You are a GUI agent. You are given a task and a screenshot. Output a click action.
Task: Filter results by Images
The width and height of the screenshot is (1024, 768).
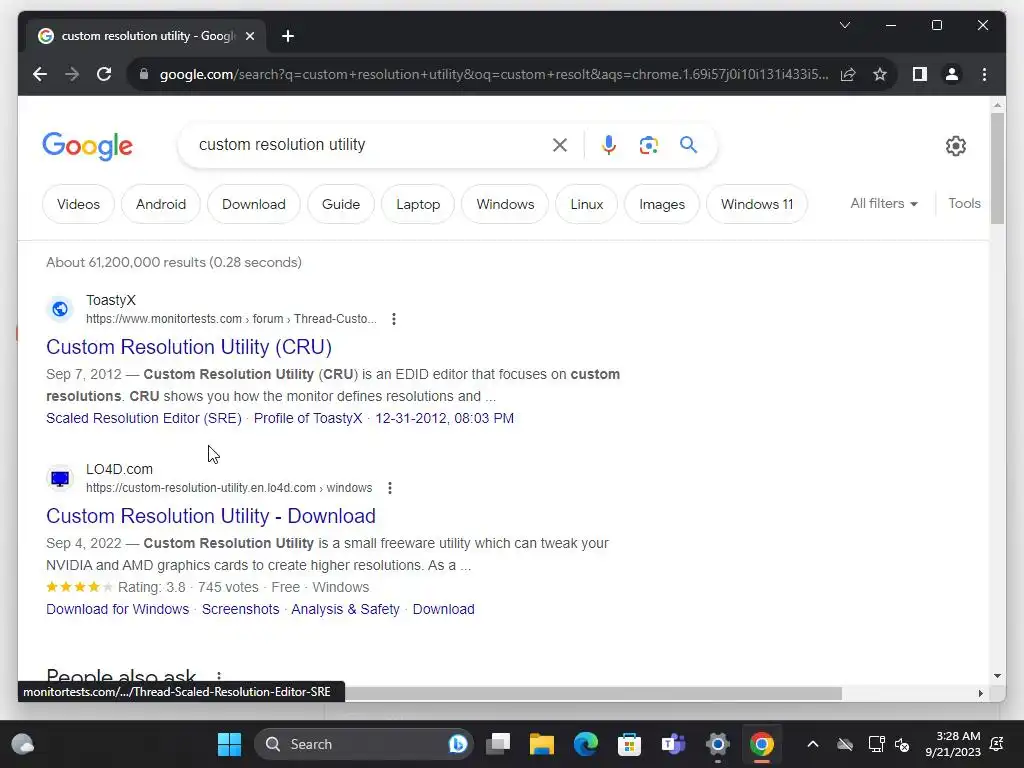[662, 204]
